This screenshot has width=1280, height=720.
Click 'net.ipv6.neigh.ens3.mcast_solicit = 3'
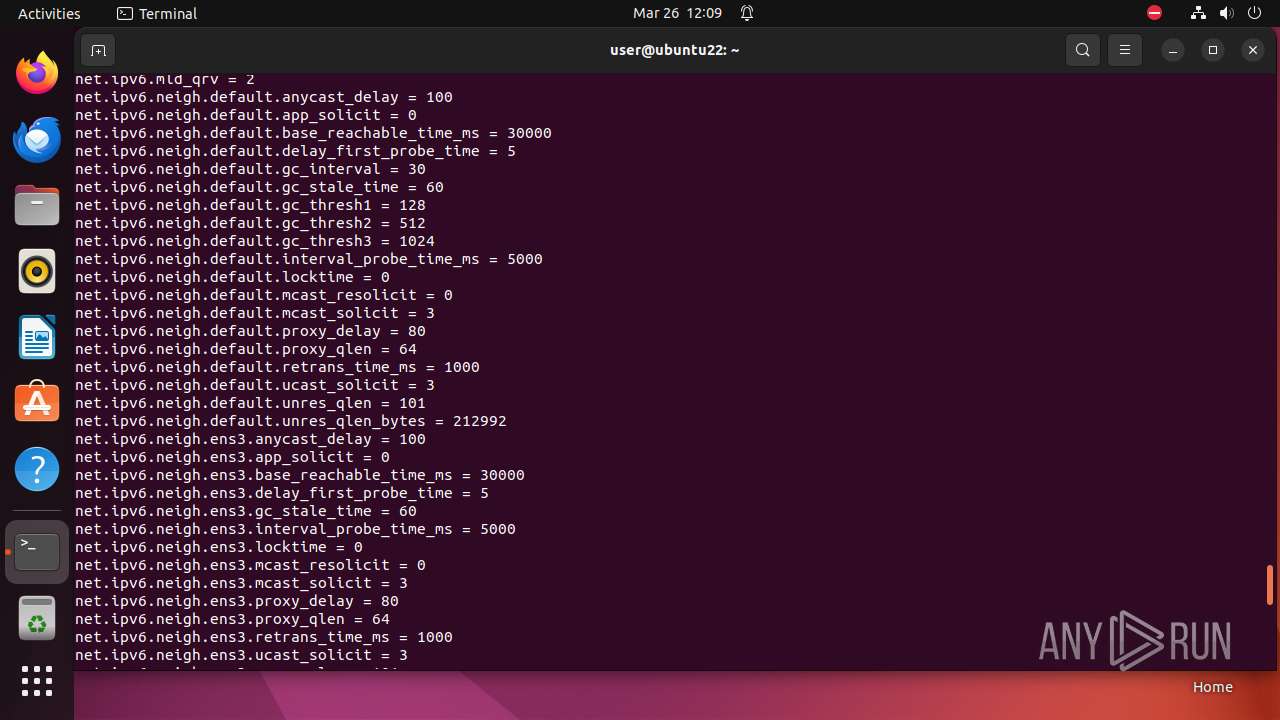[241, 583]
